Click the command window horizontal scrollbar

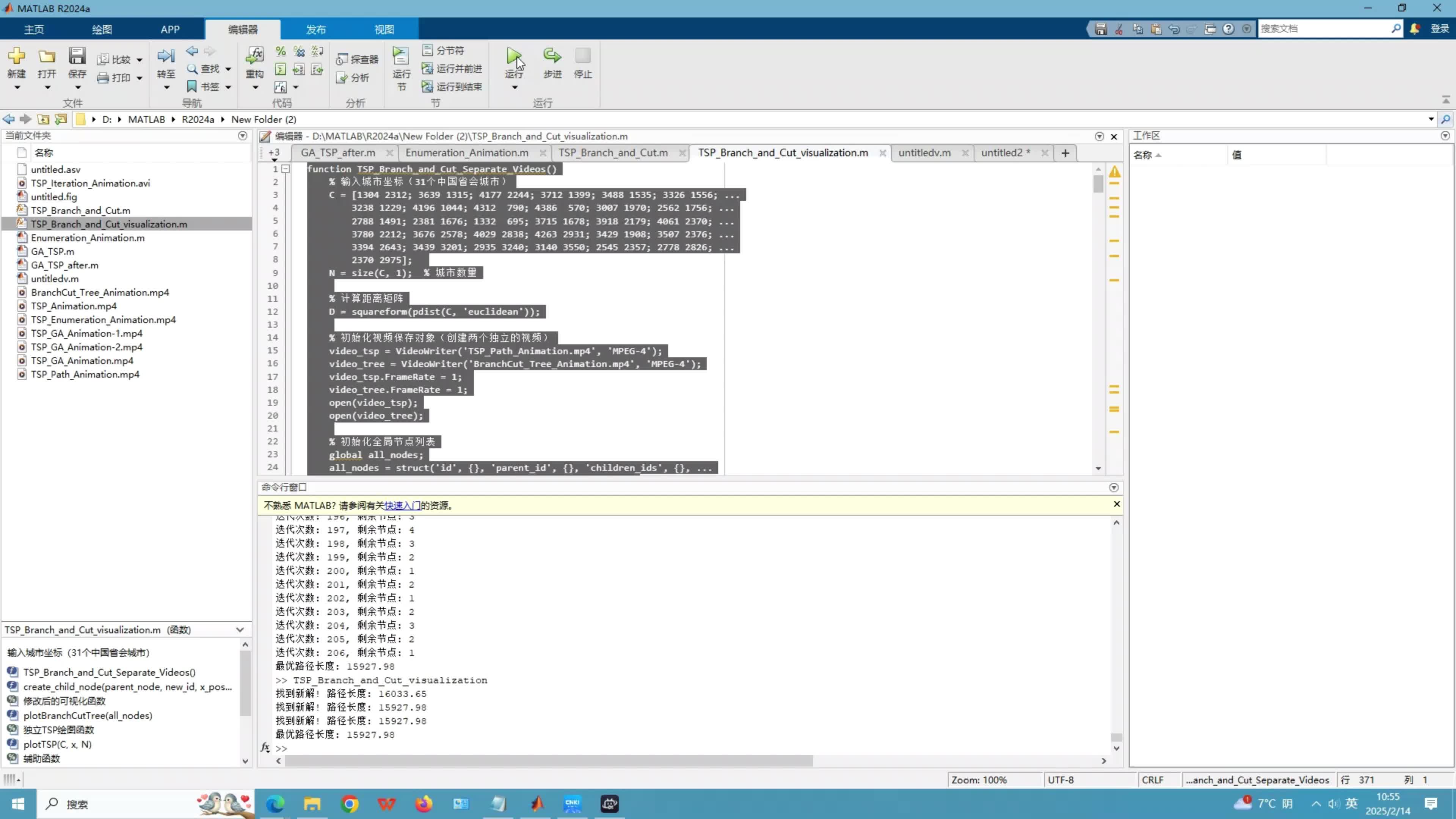tap(549, 761)
